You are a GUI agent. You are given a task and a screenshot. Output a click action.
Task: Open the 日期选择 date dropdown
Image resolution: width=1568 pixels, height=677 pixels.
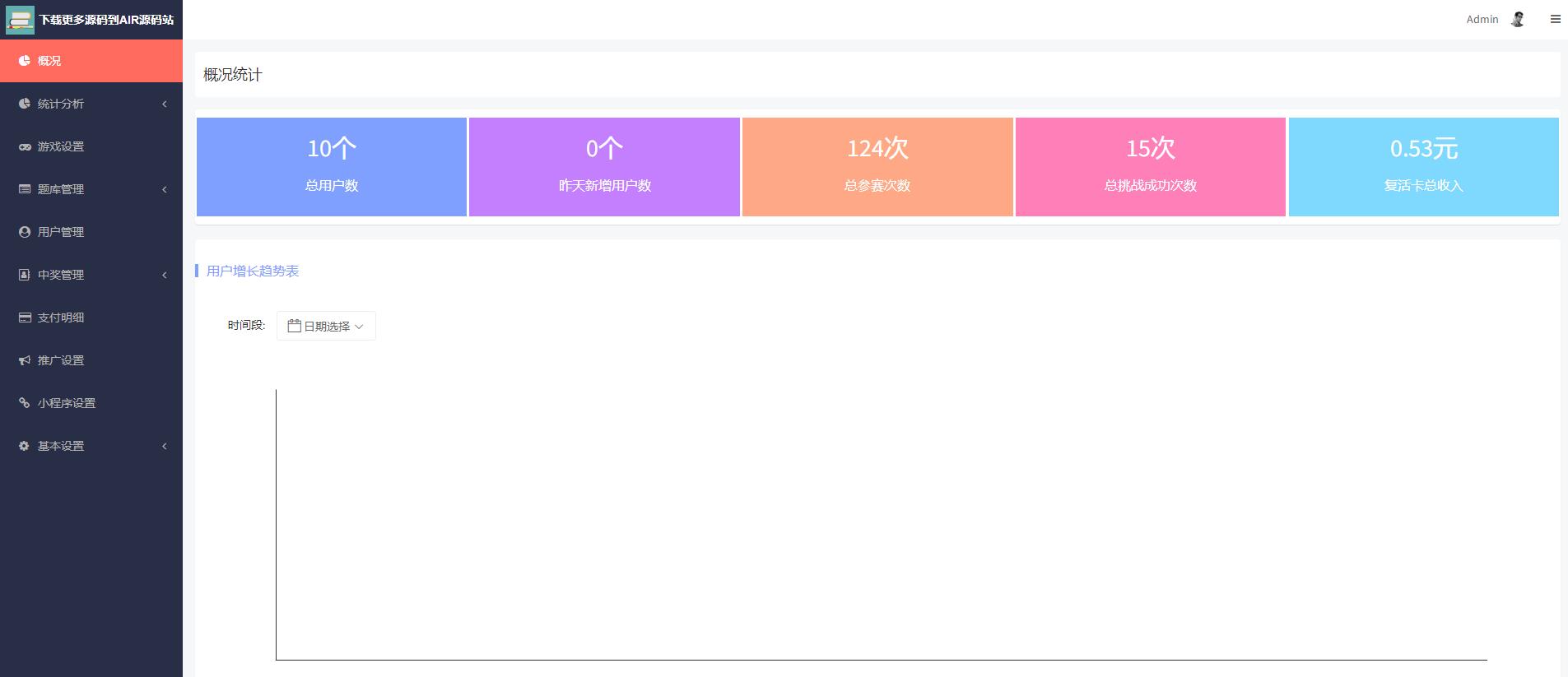[x=326, y=326]
